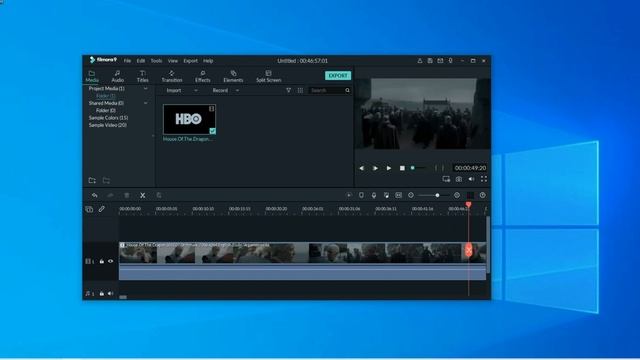Click the scissors split icon in timeline toolbar
640x360 pixels.
tap(143, 196)
